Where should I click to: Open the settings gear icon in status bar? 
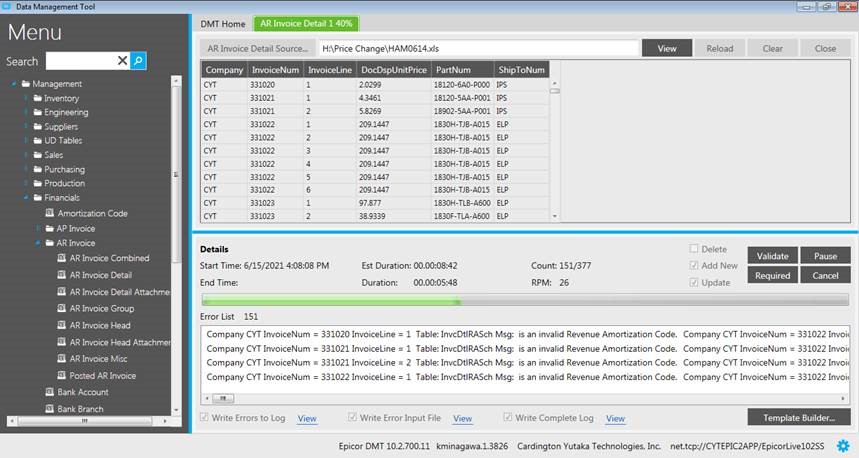click(x=843, y=445)
